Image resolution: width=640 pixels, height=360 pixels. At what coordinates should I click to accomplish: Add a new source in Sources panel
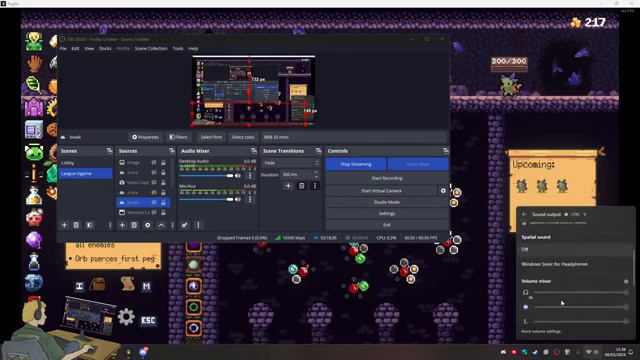coord(122,225)
